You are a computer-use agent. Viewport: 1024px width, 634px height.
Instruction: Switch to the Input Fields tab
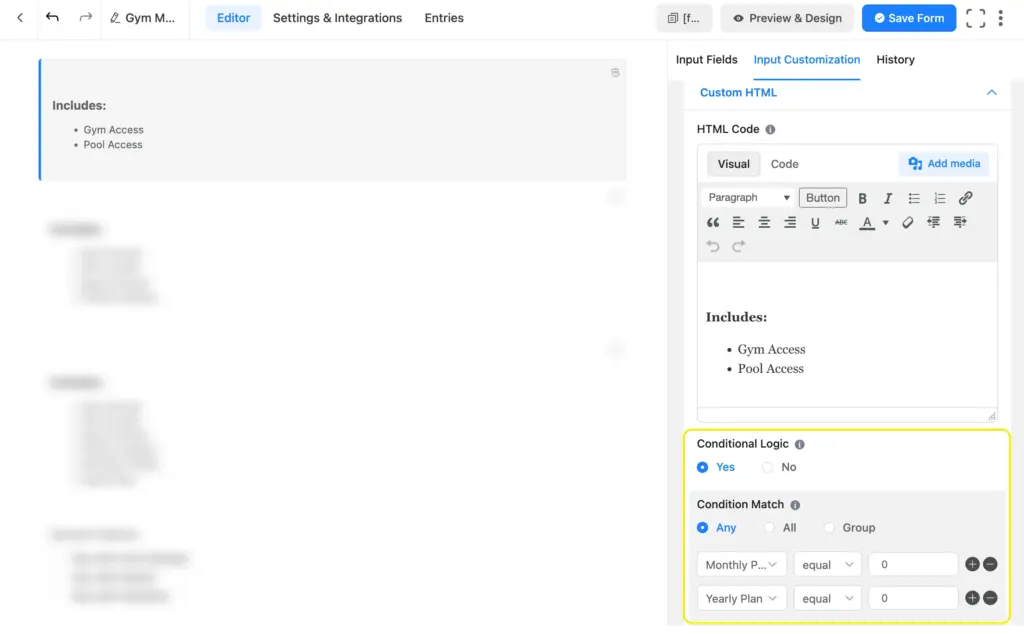click(x=707, y=60)
